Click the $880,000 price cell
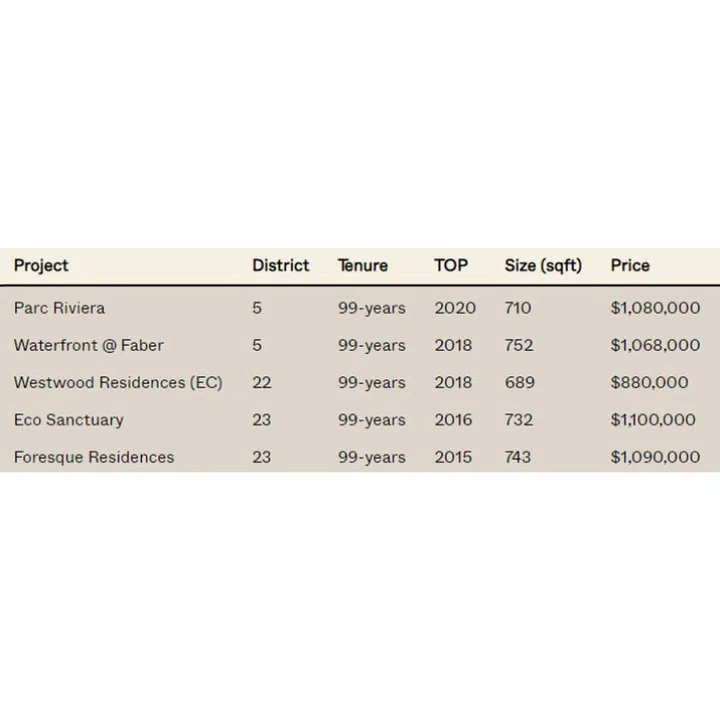Screen dimensions: 720x720 [649, 382]
